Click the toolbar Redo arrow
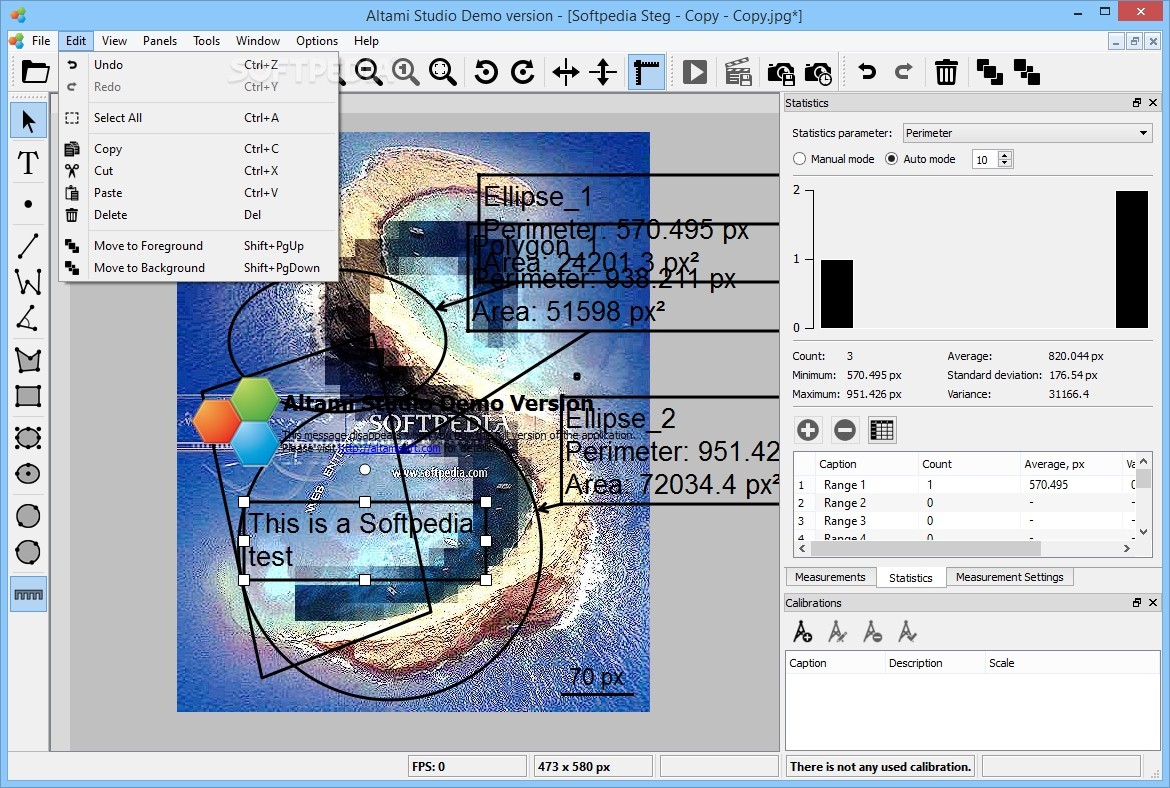 pos(904,72)
